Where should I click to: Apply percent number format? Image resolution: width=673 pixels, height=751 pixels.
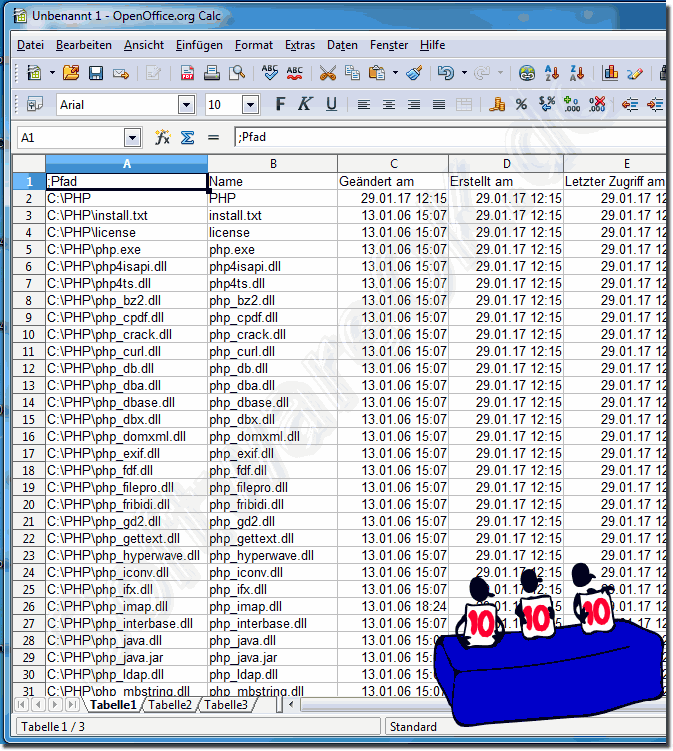point(521,104)
